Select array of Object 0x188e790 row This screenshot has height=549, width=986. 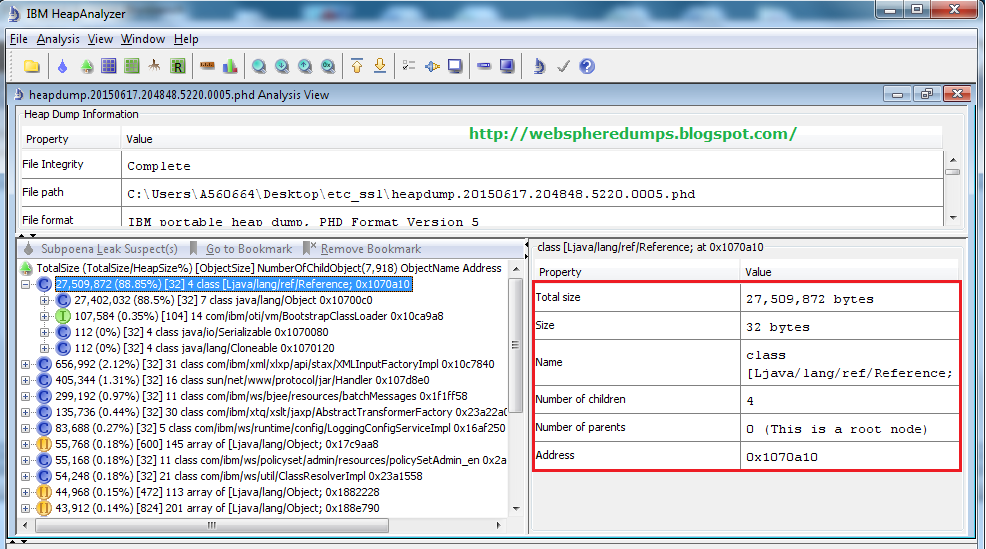pos(218,508)
